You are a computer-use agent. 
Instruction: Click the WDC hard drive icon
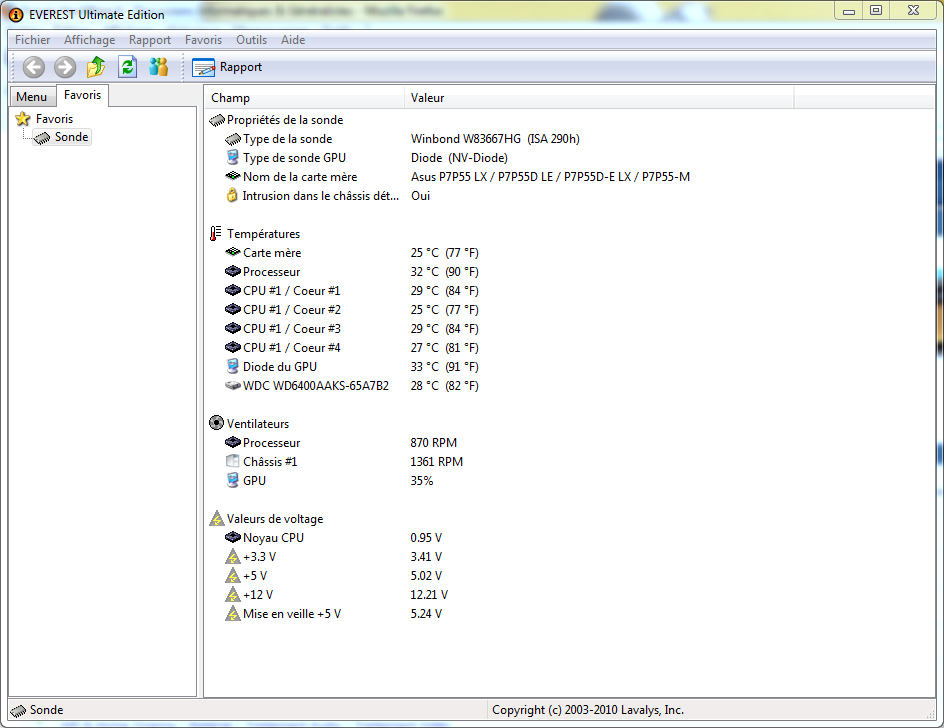click(233, 385)
